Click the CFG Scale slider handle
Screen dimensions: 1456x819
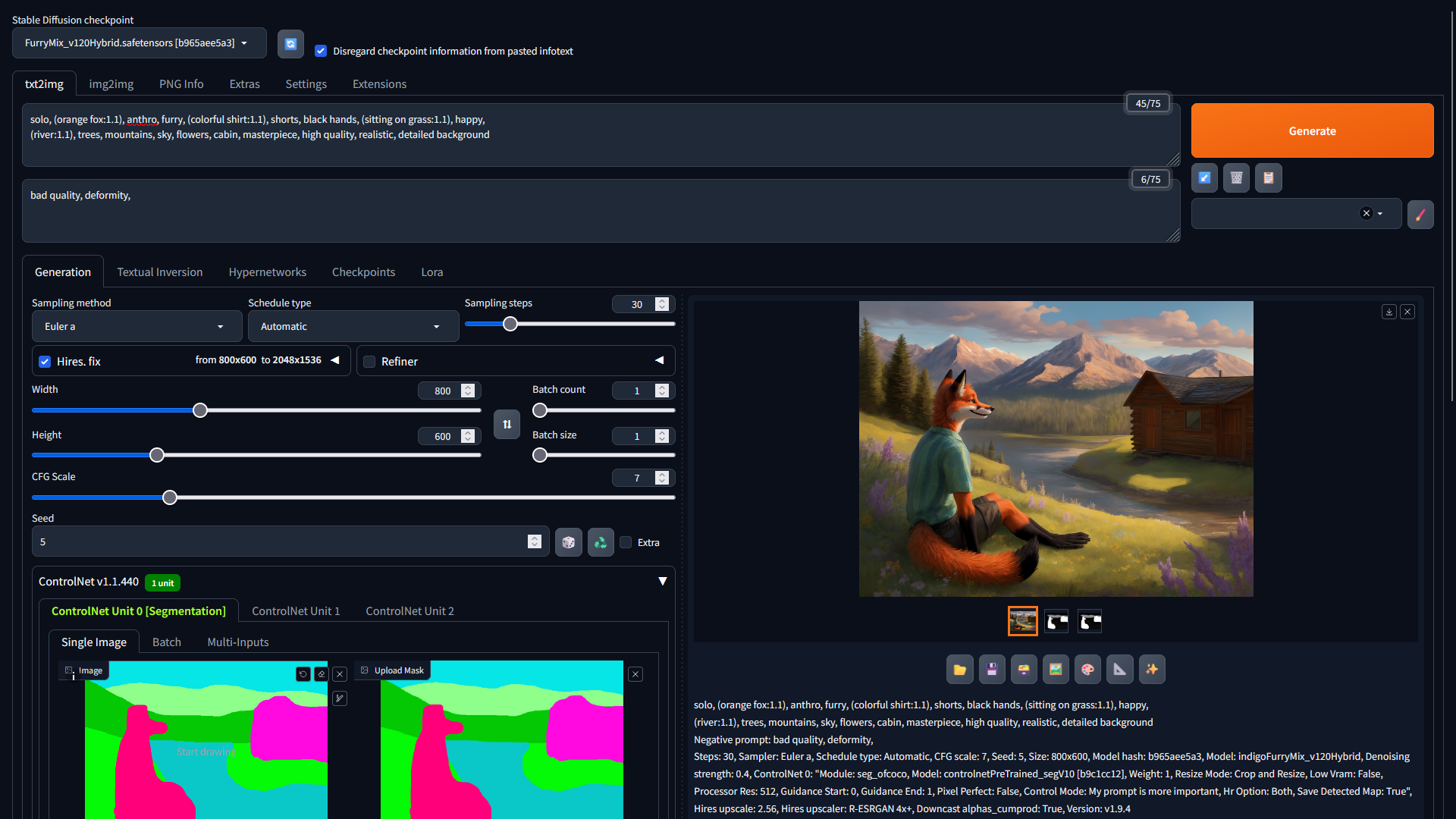170,497
